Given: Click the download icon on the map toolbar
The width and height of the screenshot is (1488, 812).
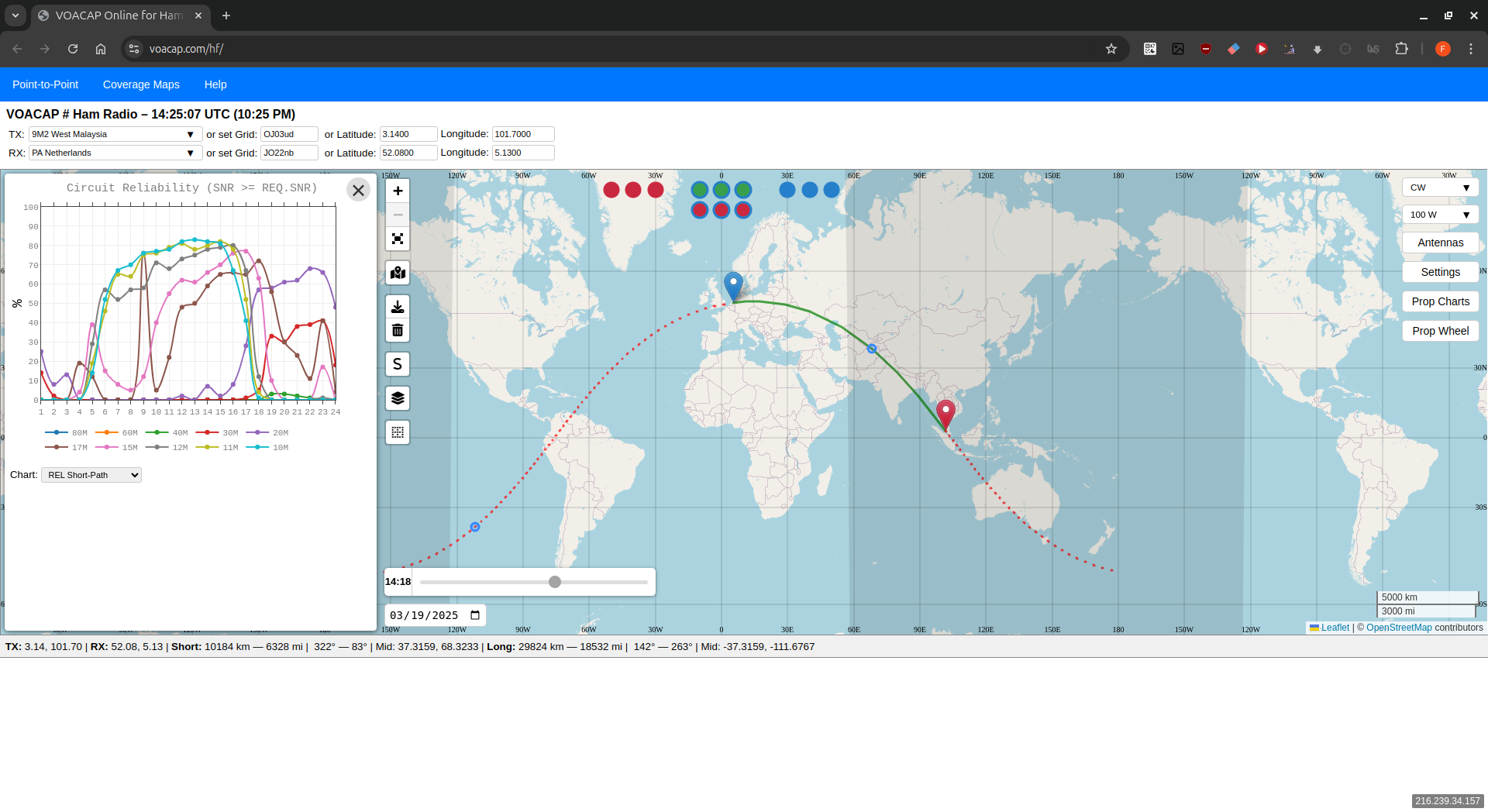Looking at the screenshot, I should (x=397, y=306).
